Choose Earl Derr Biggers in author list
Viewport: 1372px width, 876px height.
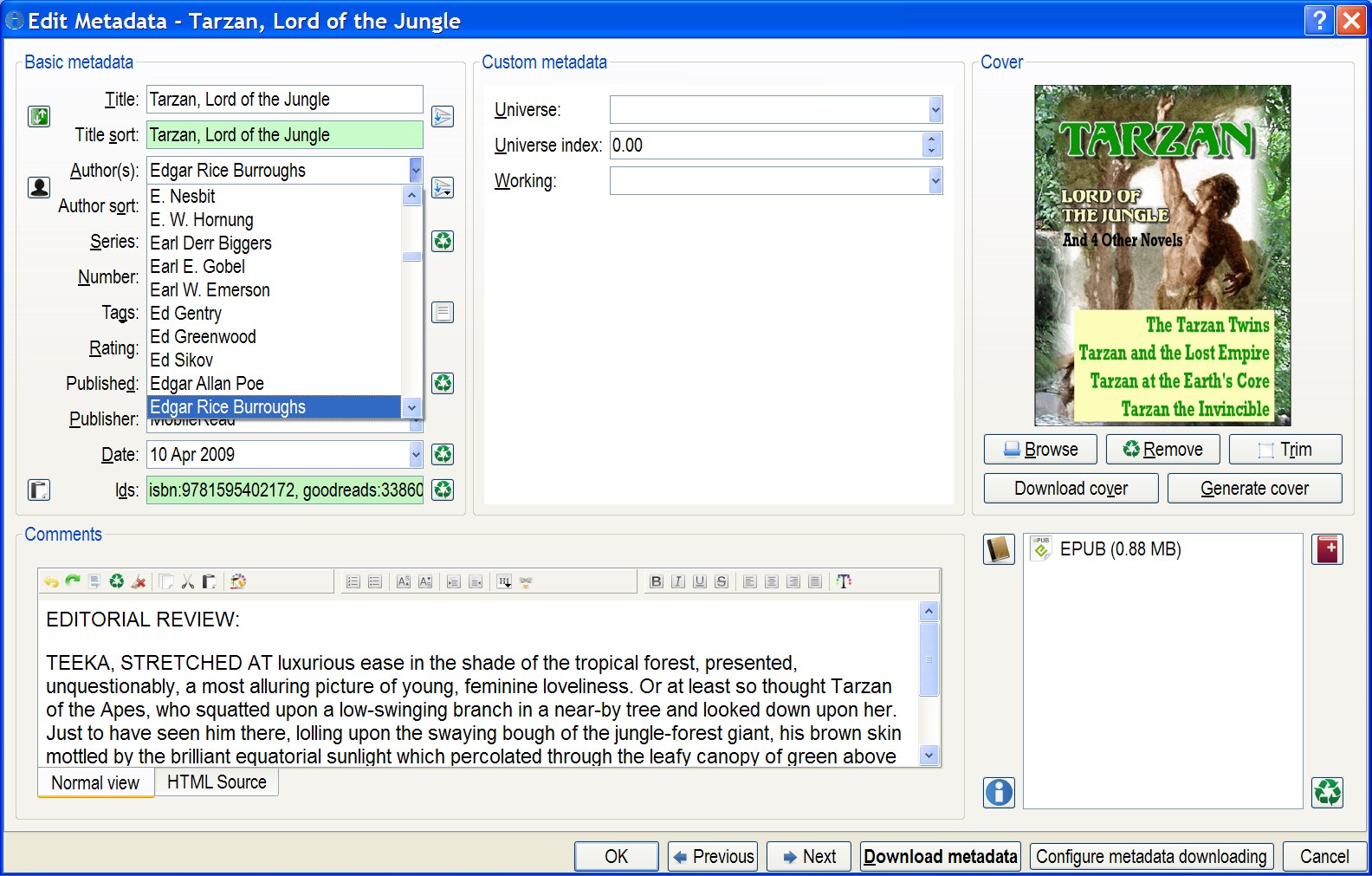[275, 243]
